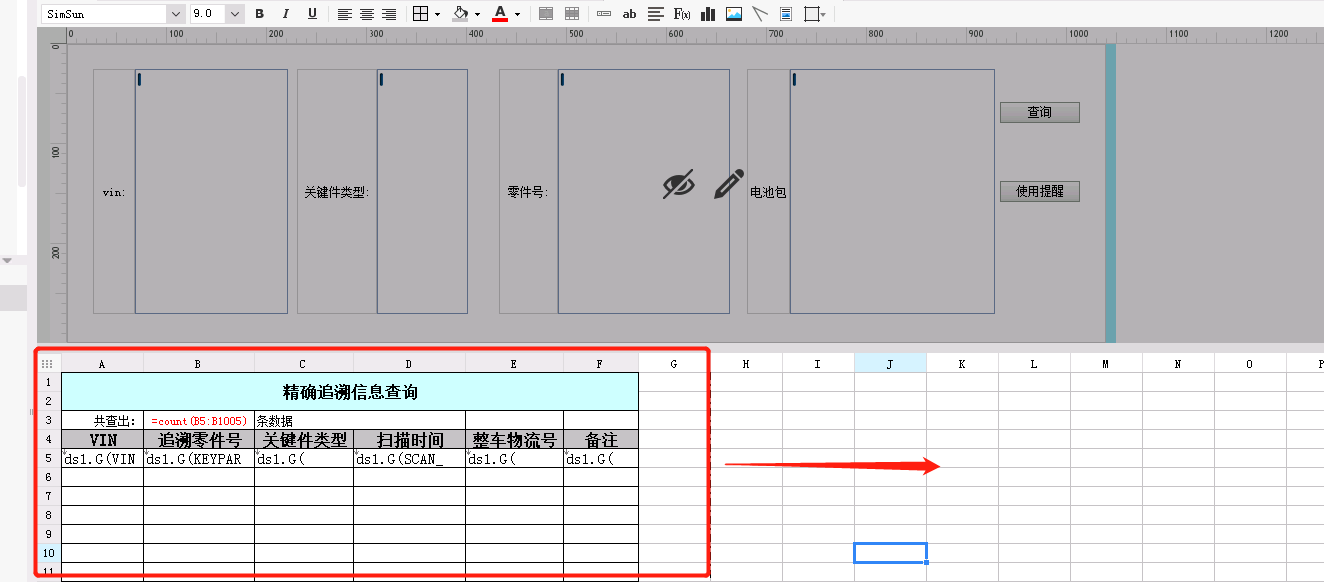Select the ds1.G(KEYPAR data cell
Image resolution: width=1324 pixels, height=582 pixels.
click(x=199, y=458)
